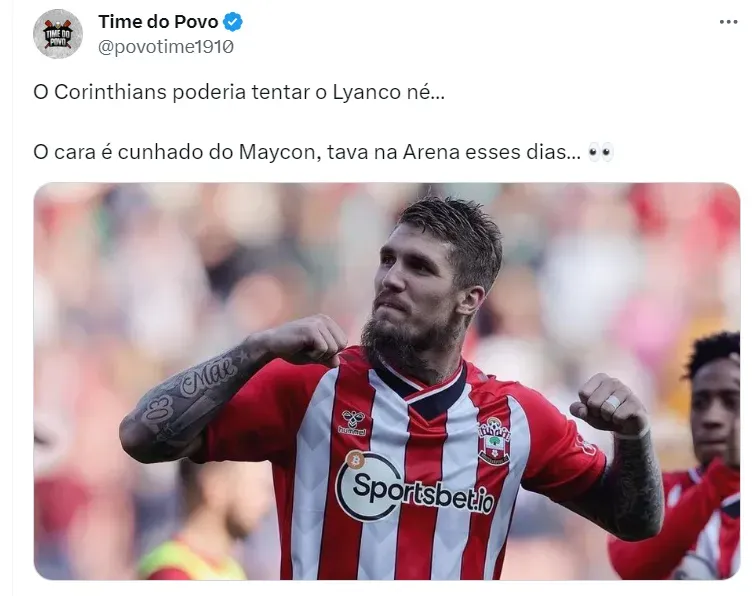Click the Sportsbet.io sponsor logo on the shirt
752x596 pixels.
point(415,487)
